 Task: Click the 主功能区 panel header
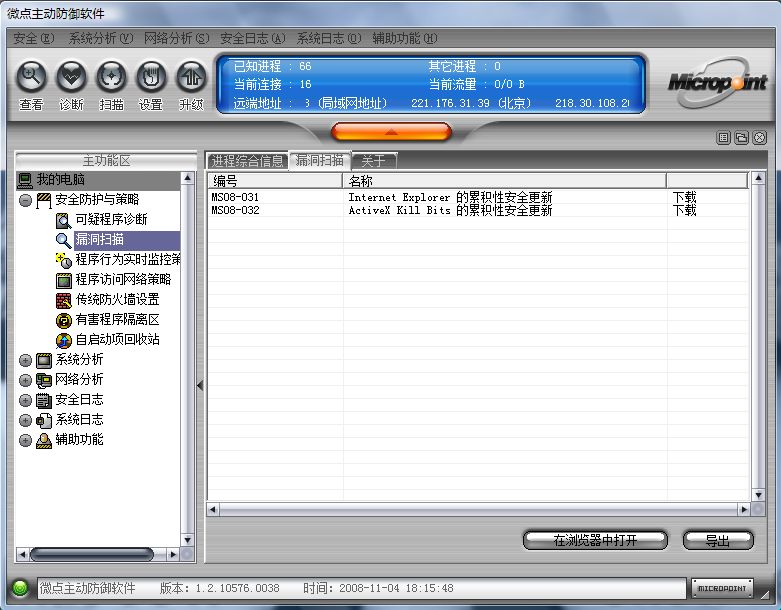(106, 161)
